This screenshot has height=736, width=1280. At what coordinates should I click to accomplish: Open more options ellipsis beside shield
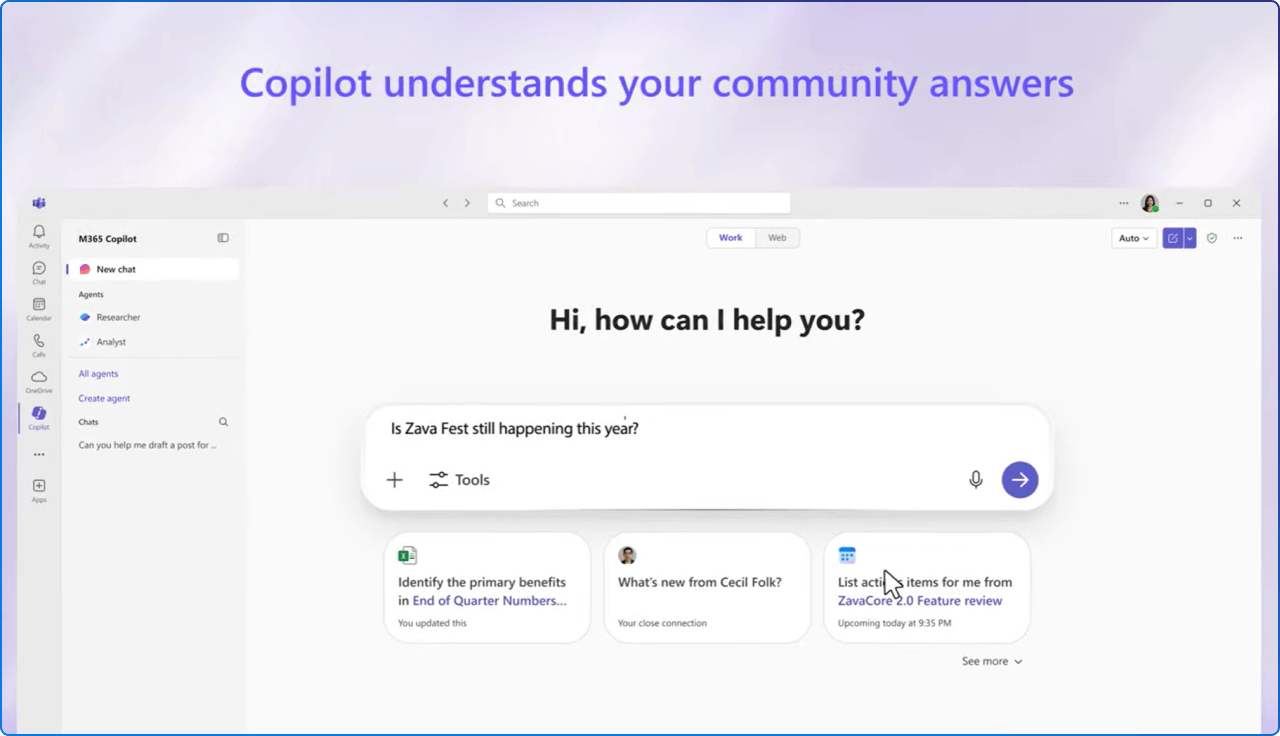1238,238
